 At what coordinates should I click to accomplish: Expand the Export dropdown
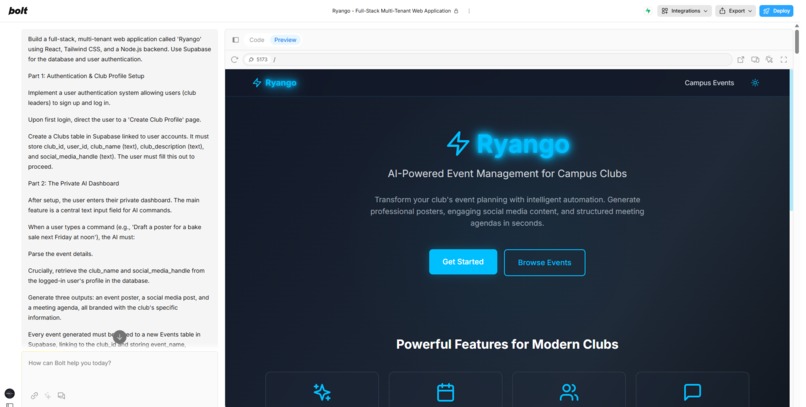(736, 11)
